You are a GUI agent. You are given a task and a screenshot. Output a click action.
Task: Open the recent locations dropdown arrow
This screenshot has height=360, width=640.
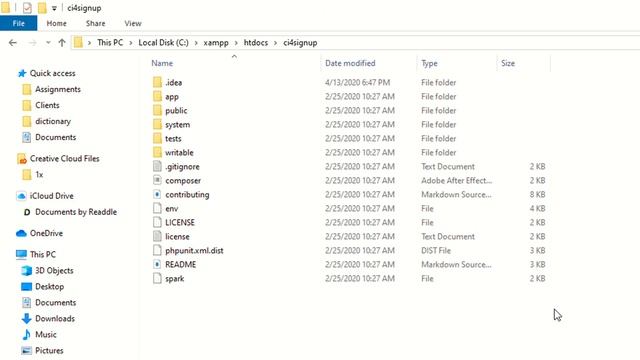[48, 42]
